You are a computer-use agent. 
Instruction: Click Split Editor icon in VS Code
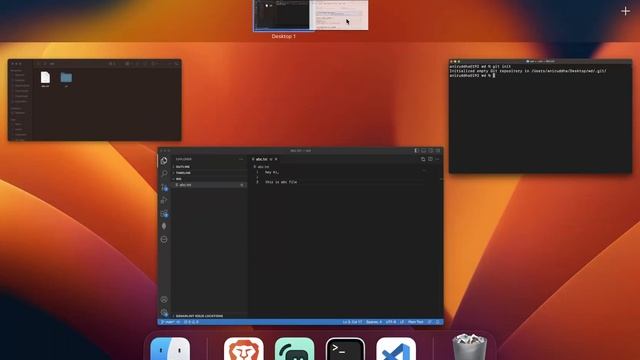click(x=430, y=159)
